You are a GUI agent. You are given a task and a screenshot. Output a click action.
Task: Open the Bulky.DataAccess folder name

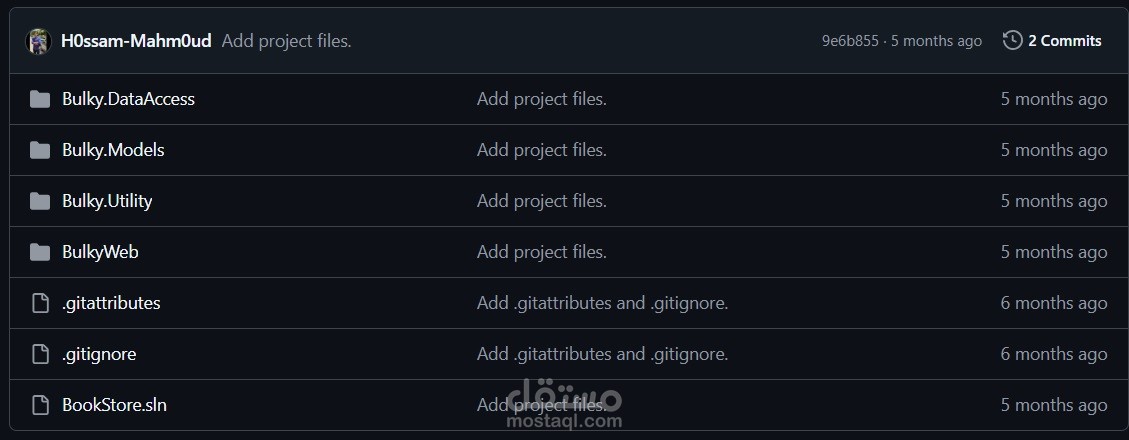(128, 99)
